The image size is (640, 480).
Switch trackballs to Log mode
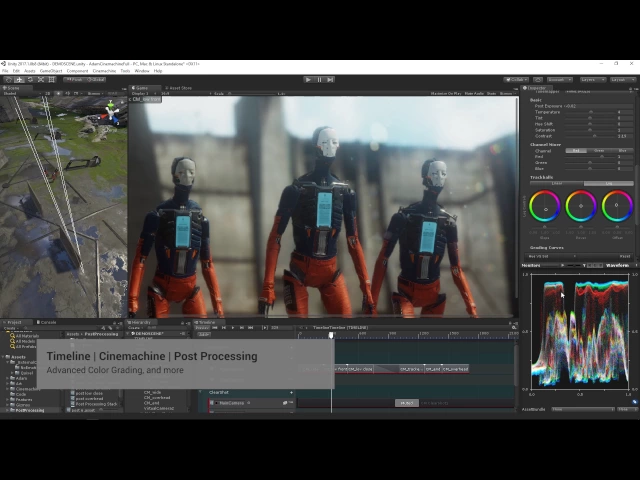pos(609,184)
